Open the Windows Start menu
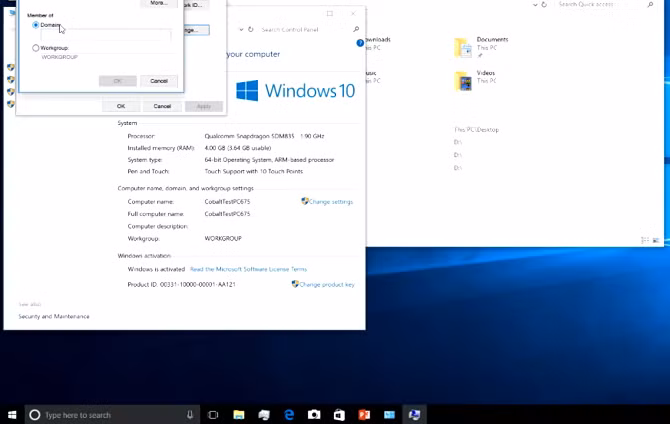Viewport: 670px width, 424px height. click(12, 415)
